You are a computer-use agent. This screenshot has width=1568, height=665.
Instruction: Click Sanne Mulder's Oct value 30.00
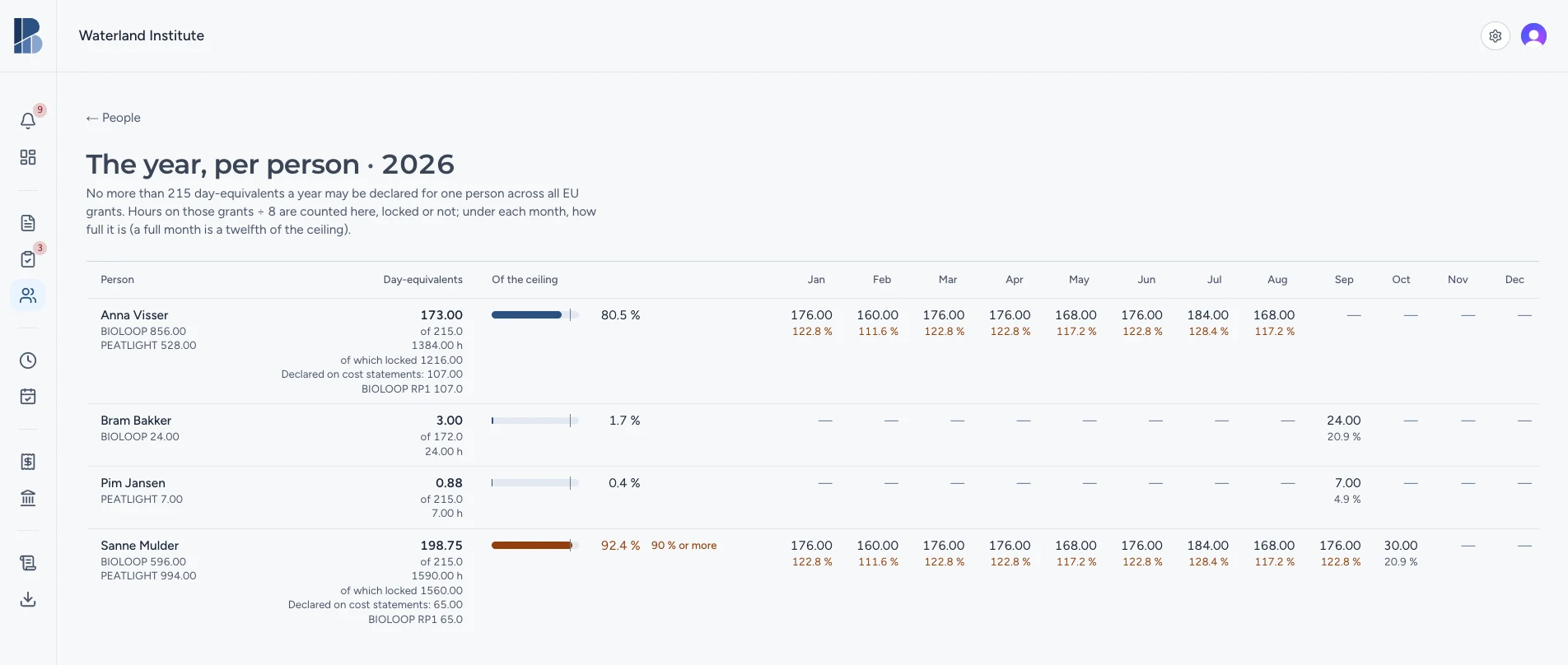1401,546
